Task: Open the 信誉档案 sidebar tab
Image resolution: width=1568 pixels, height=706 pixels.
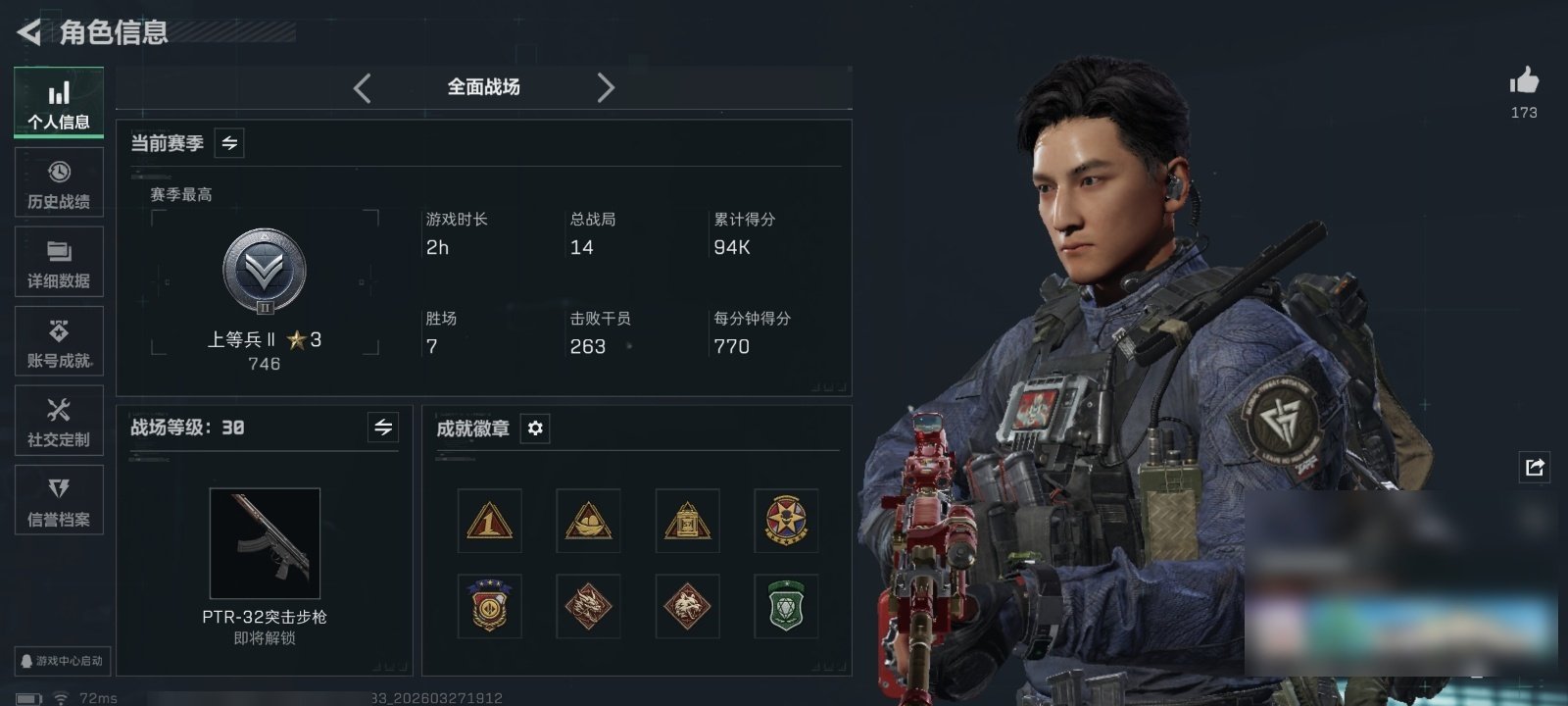Action: [x=59, y=501]
